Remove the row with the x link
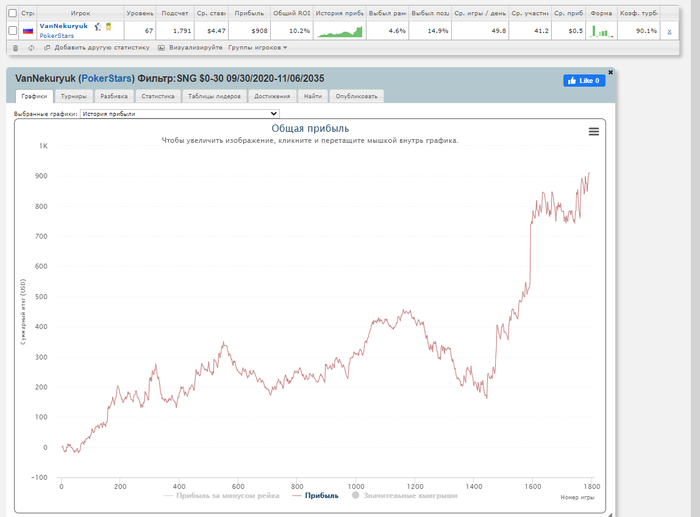Screen dimensions: 700x517 [669, 32]
